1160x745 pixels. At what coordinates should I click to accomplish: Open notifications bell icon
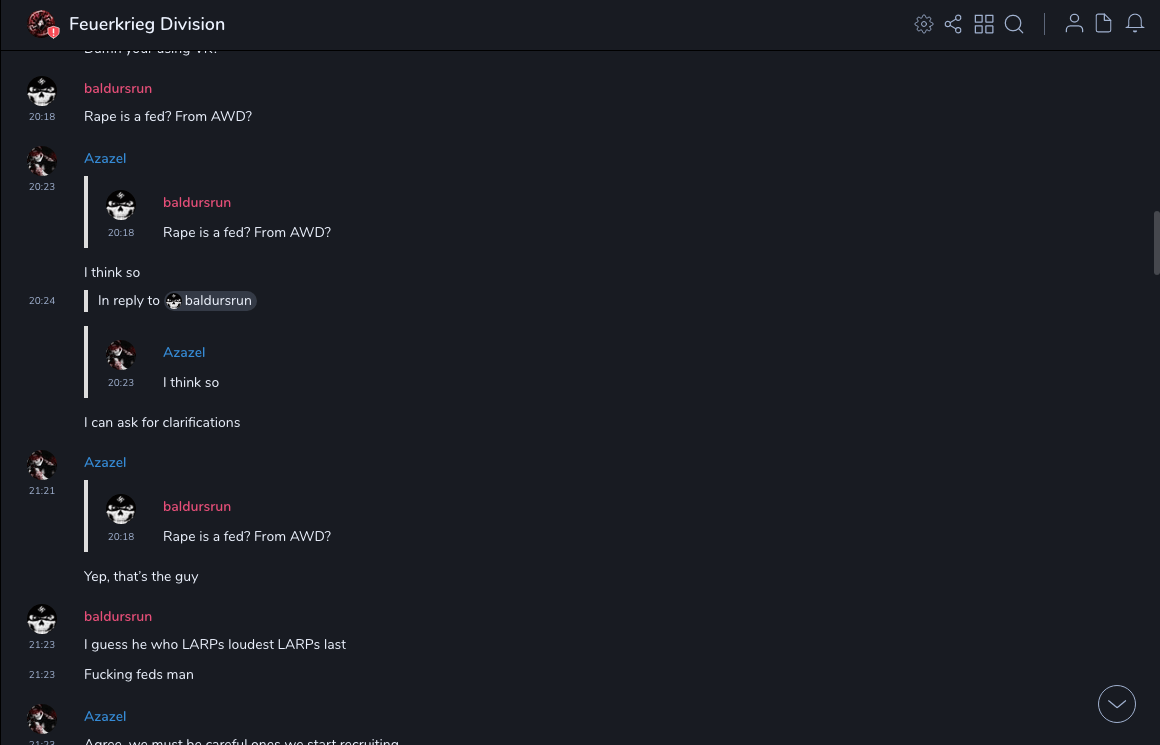point(1135,24)
